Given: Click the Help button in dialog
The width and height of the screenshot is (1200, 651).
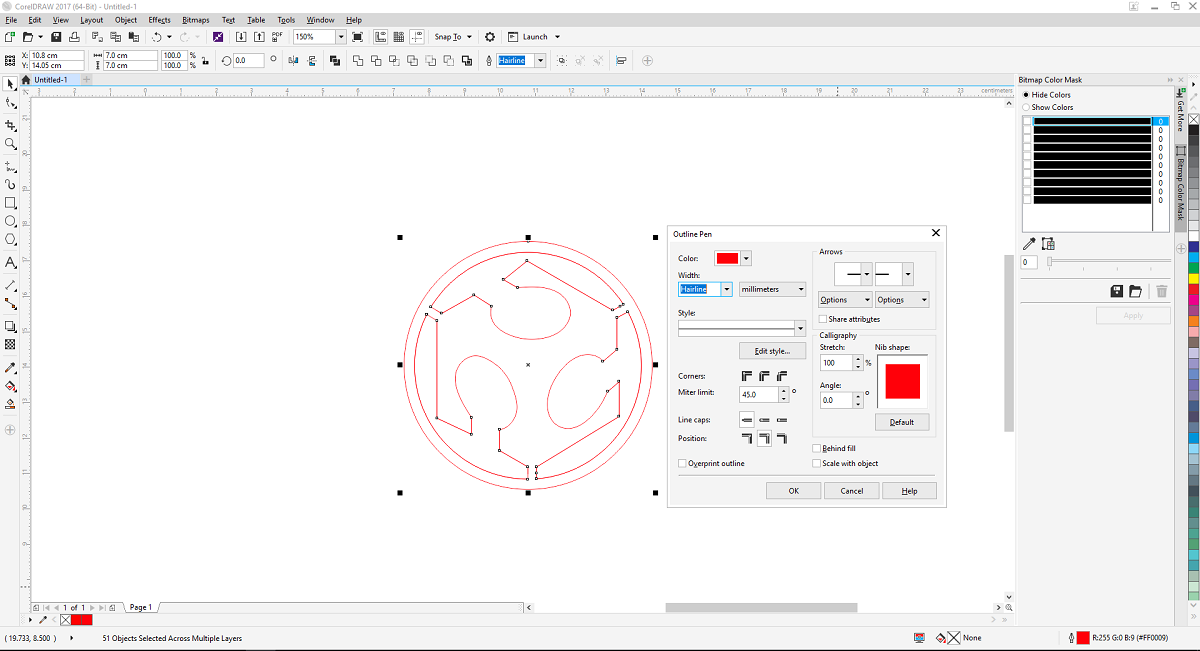Looking at the screenshot, I should pyautogui.click(x=909, y=491).
